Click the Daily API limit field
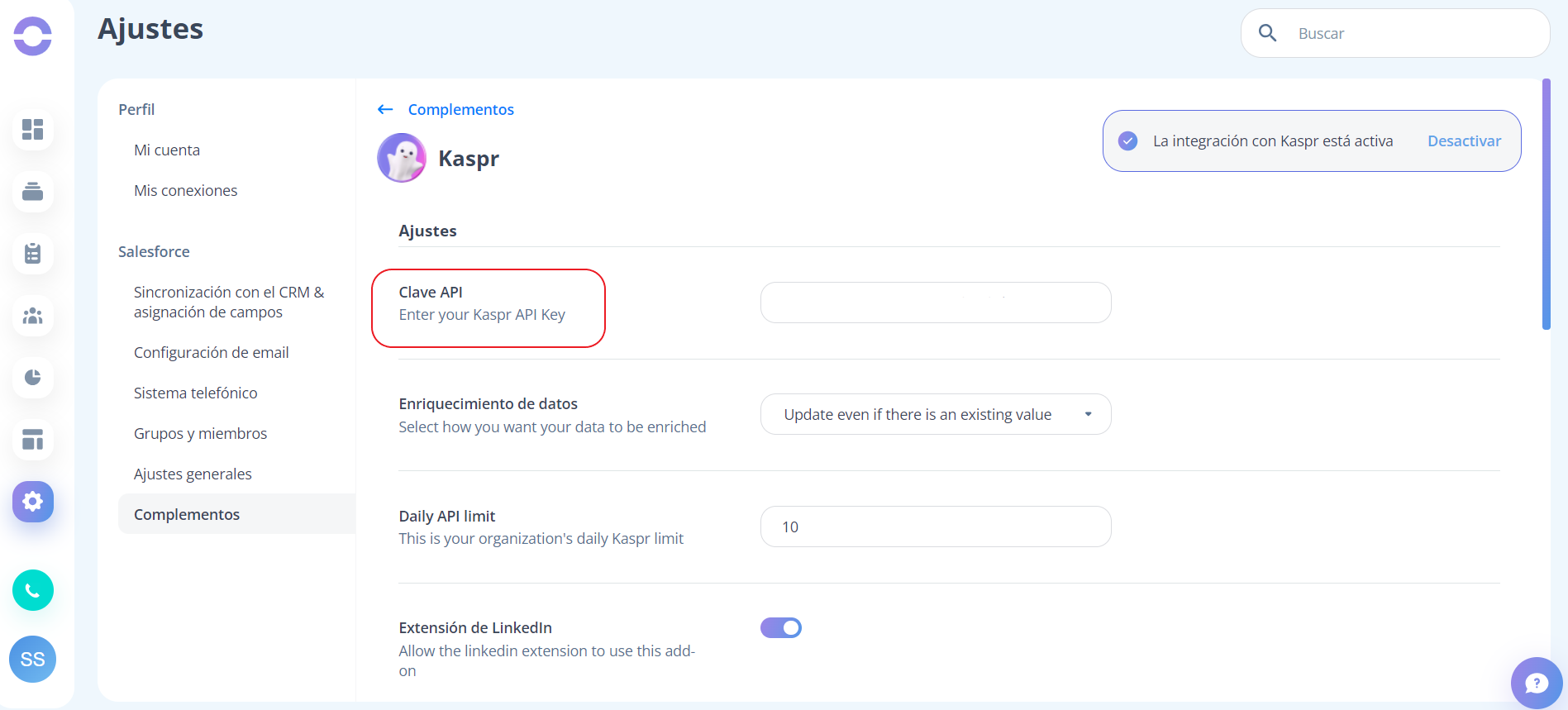The image size is (1568, 710). click(936, 527)
